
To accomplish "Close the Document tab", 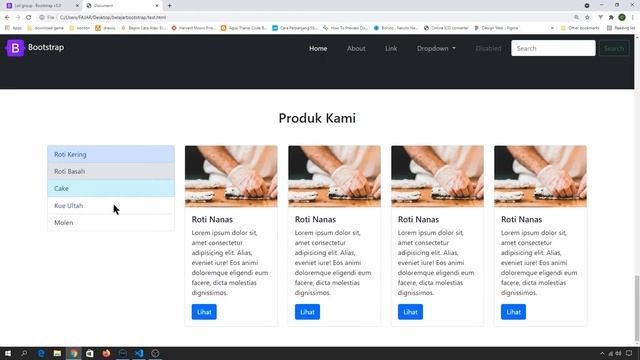I will click(x=157, y=6).
